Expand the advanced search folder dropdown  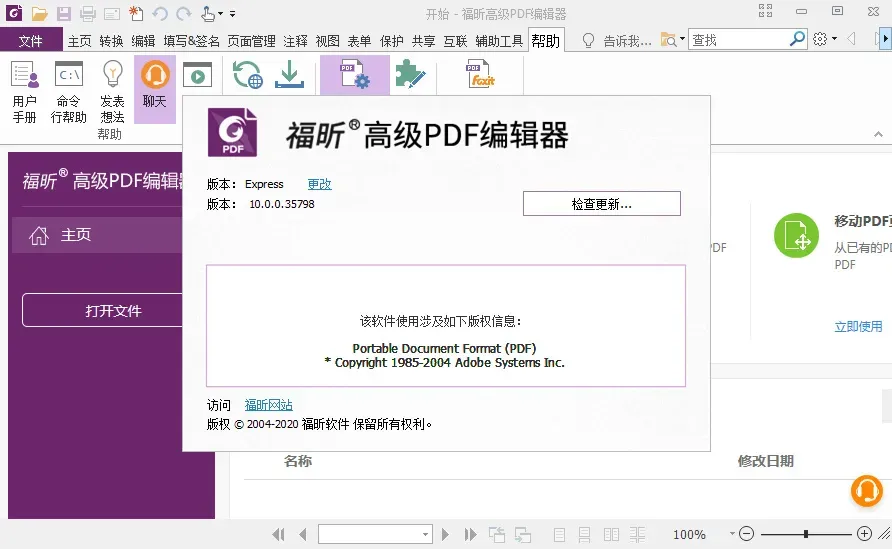(x=682, y=39)
